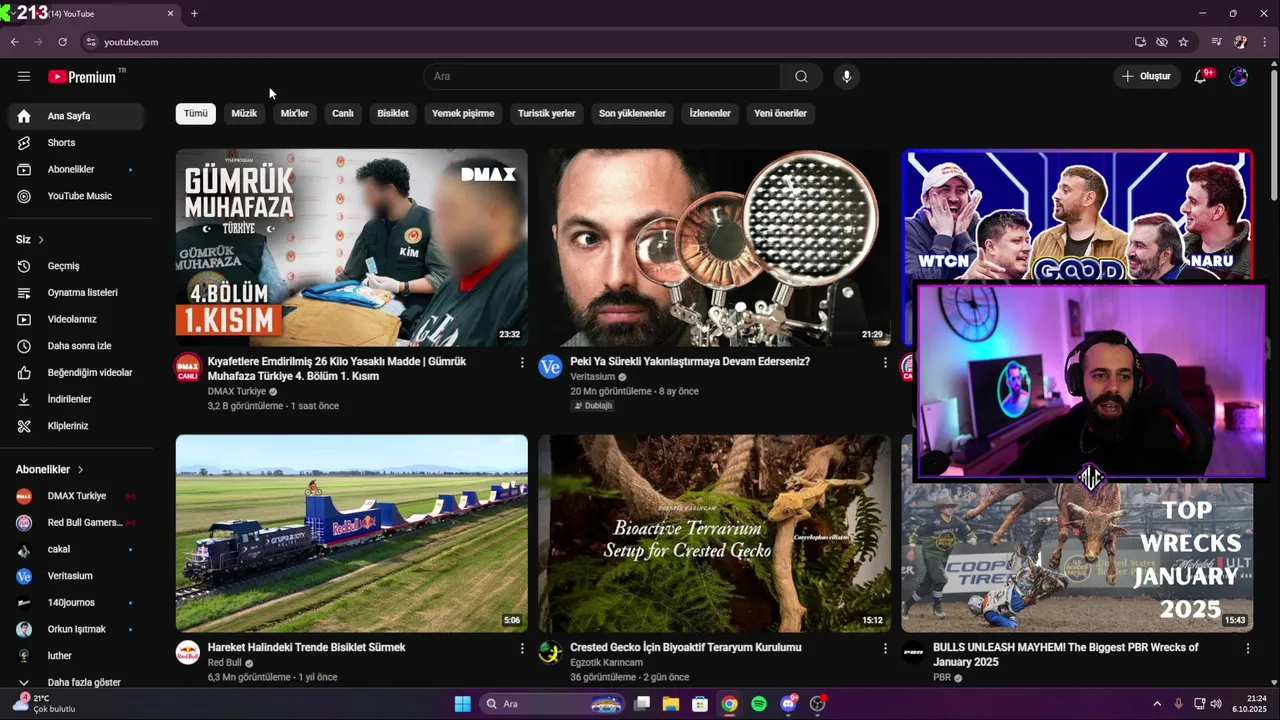The height and width of the screenshot is (720, 1280).
Task: Go back in browser history
Action: (x=14, y=42)
